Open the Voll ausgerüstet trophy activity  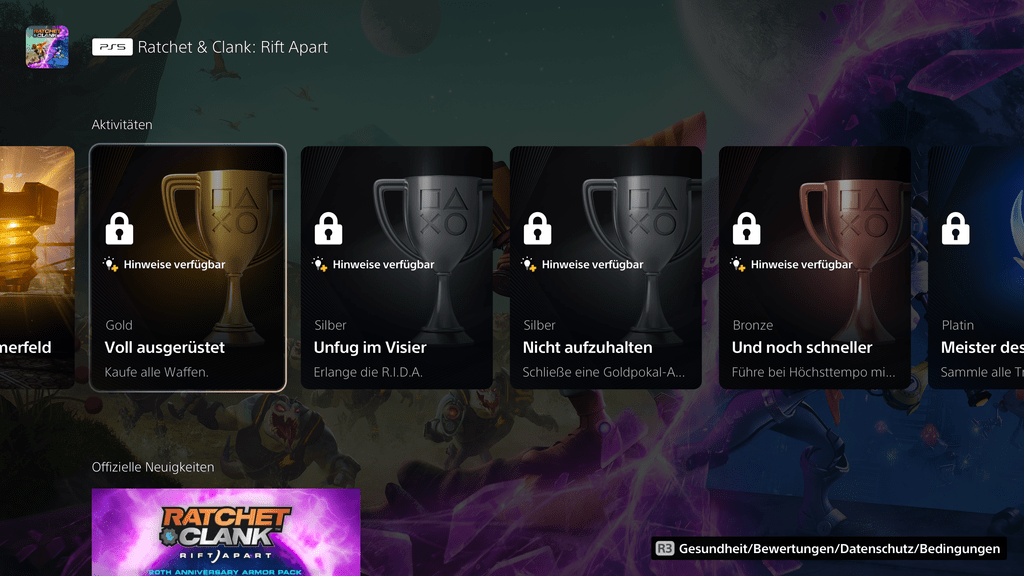[188, 268]
